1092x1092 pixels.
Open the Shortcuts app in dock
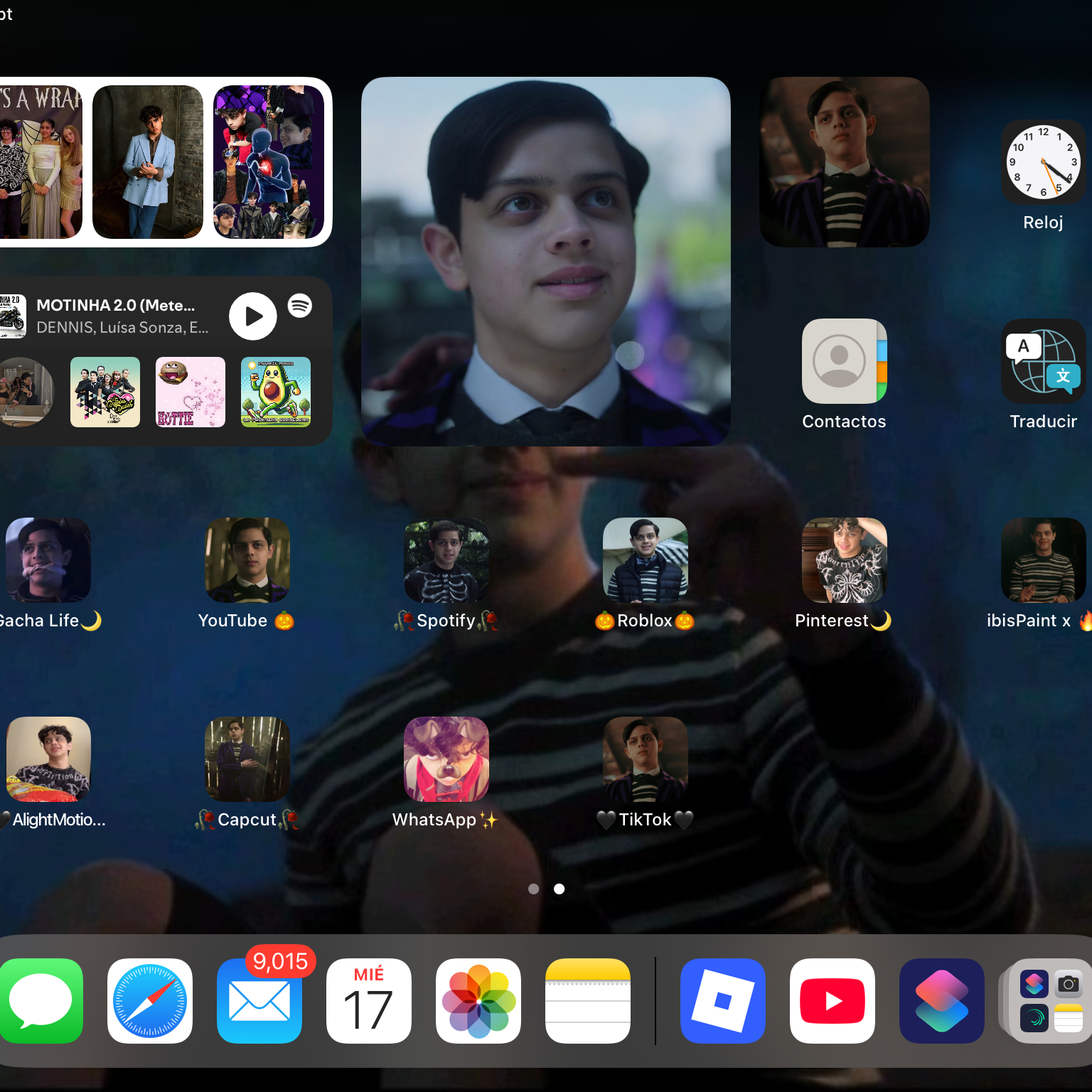(x=942, y=1001)
